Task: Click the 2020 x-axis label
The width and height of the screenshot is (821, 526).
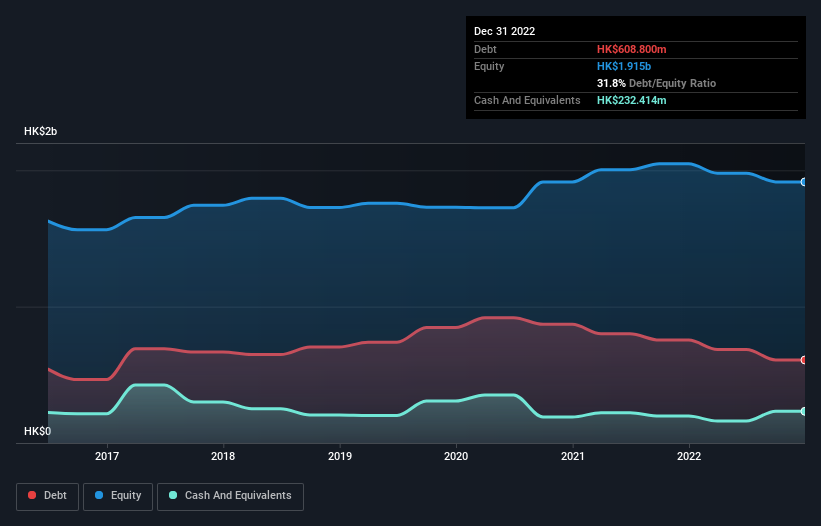Action: pos(456,456)
